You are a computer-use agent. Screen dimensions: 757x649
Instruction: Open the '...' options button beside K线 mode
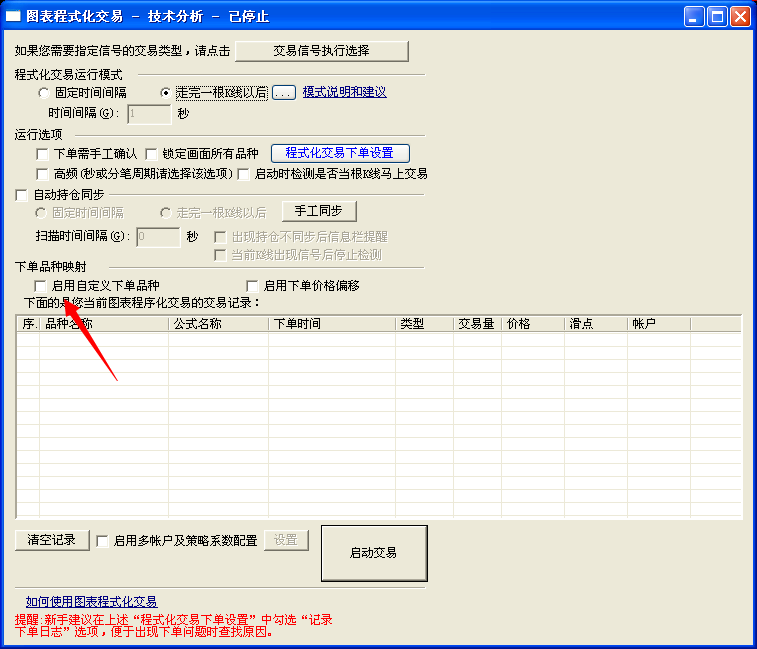point(284,92)
